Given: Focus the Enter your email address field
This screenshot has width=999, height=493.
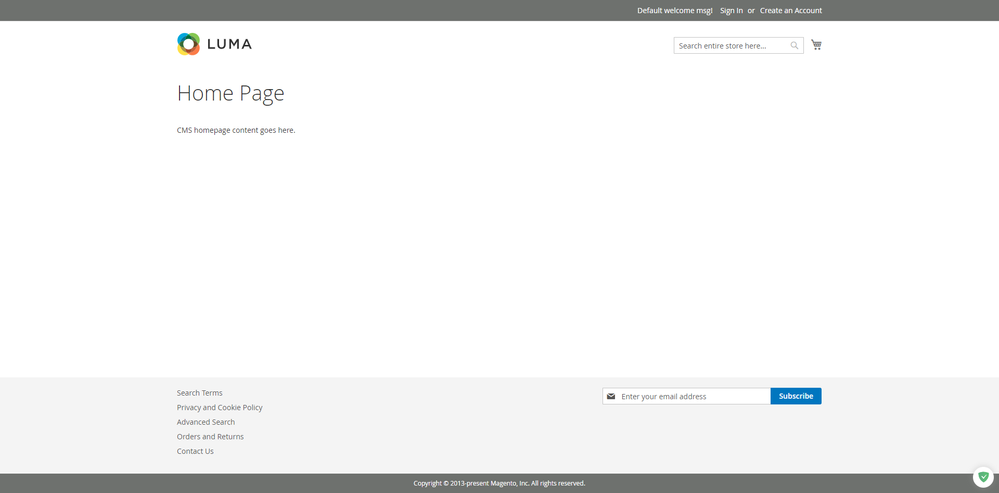Looking at the screenshot, I should 692,397.
